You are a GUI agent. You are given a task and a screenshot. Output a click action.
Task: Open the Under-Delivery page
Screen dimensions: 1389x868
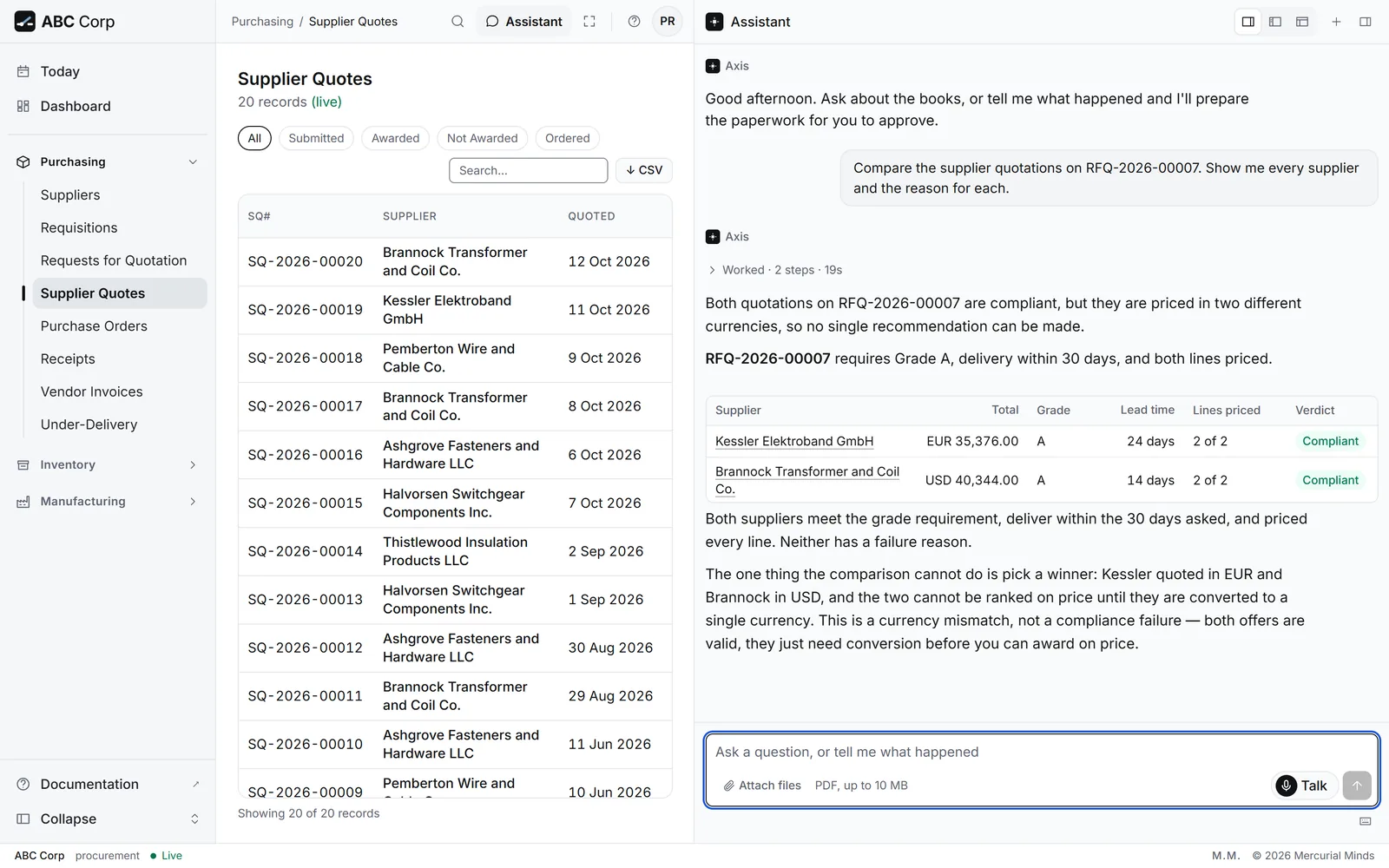120,424
